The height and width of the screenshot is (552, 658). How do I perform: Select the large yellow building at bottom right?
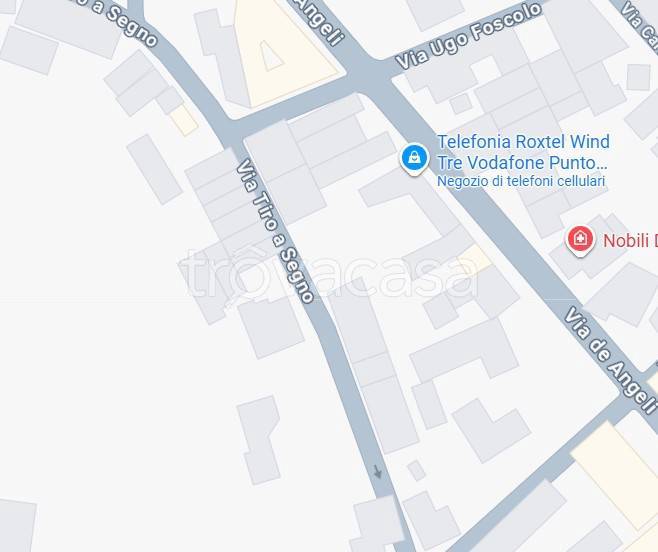click(617, 474)
